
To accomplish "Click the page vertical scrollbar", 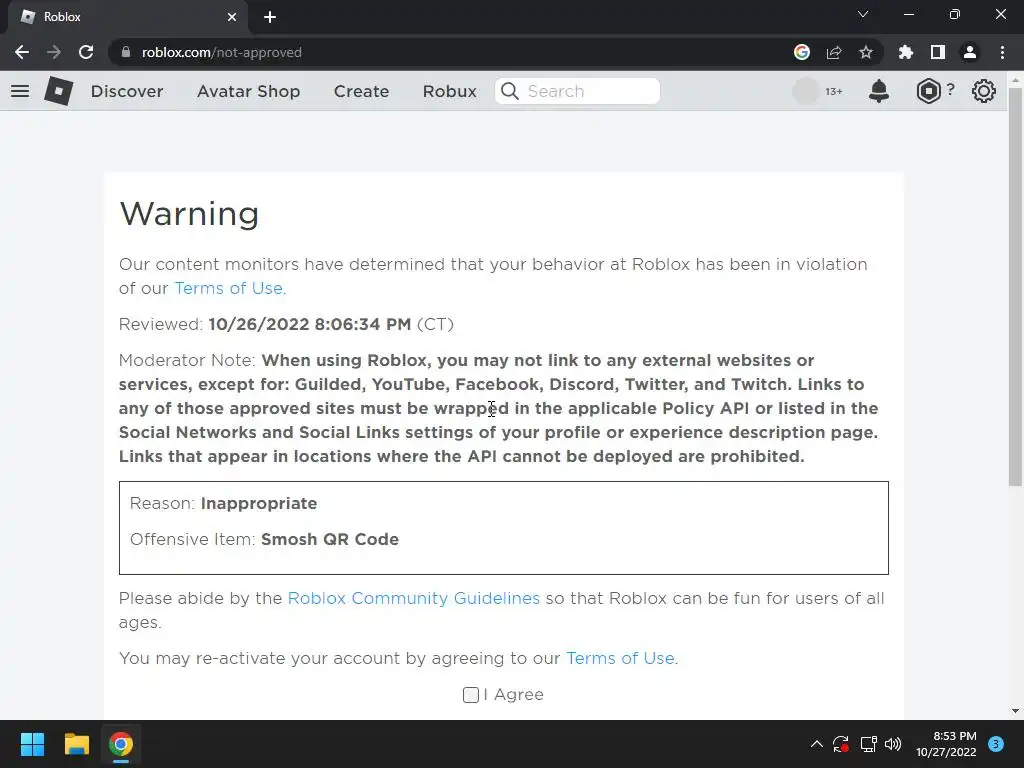I will (1015, 287).
